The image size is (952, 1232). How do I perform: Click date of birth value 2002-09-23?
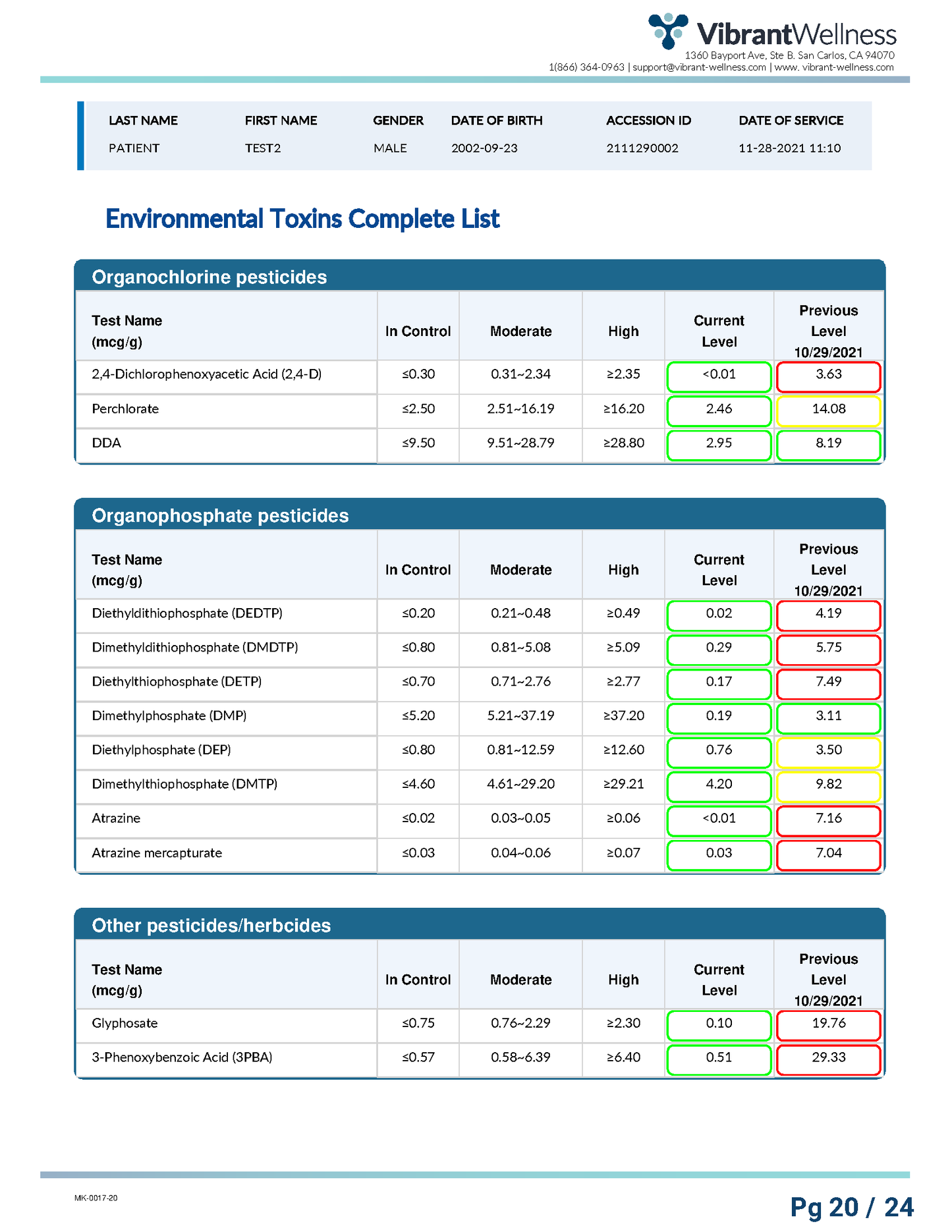pos(484,148)
